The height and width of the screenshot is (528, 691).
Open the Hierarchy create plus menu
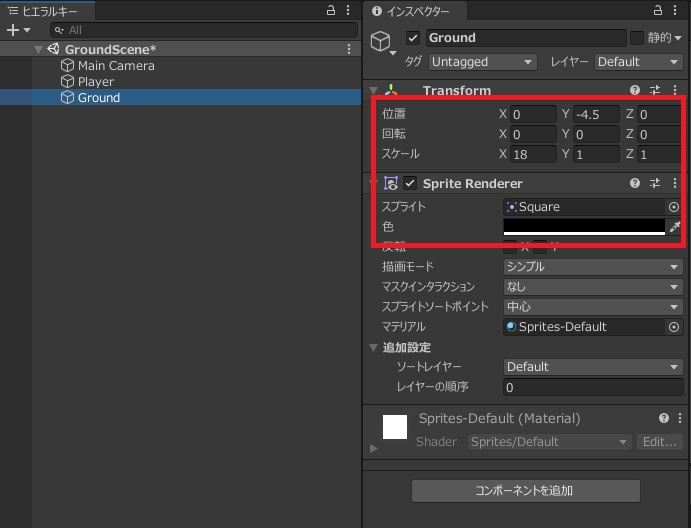pyautogui.click(x=18, y=30)
